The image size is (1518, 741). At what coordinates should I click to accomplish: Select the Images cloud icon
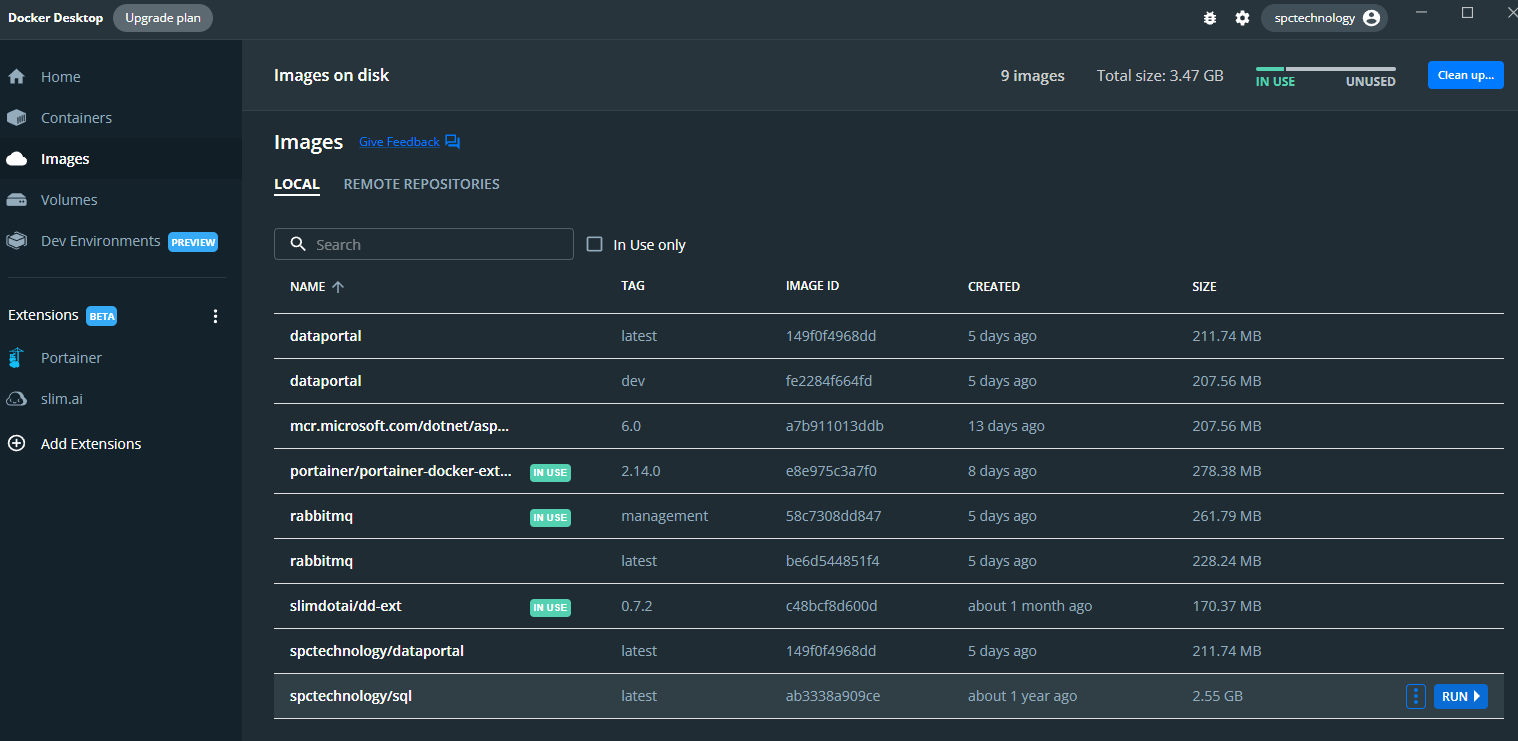click(x=16, y=159)
